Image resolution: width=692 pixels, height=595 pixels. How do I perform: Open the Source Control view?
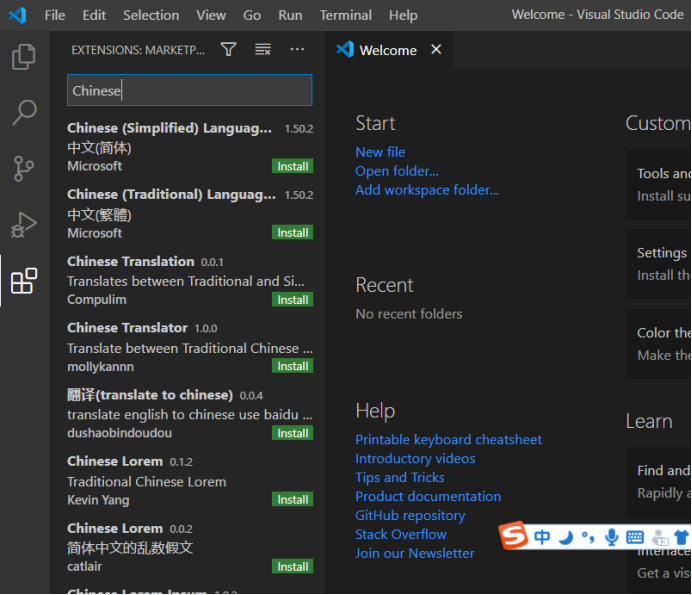pos(24,168)
